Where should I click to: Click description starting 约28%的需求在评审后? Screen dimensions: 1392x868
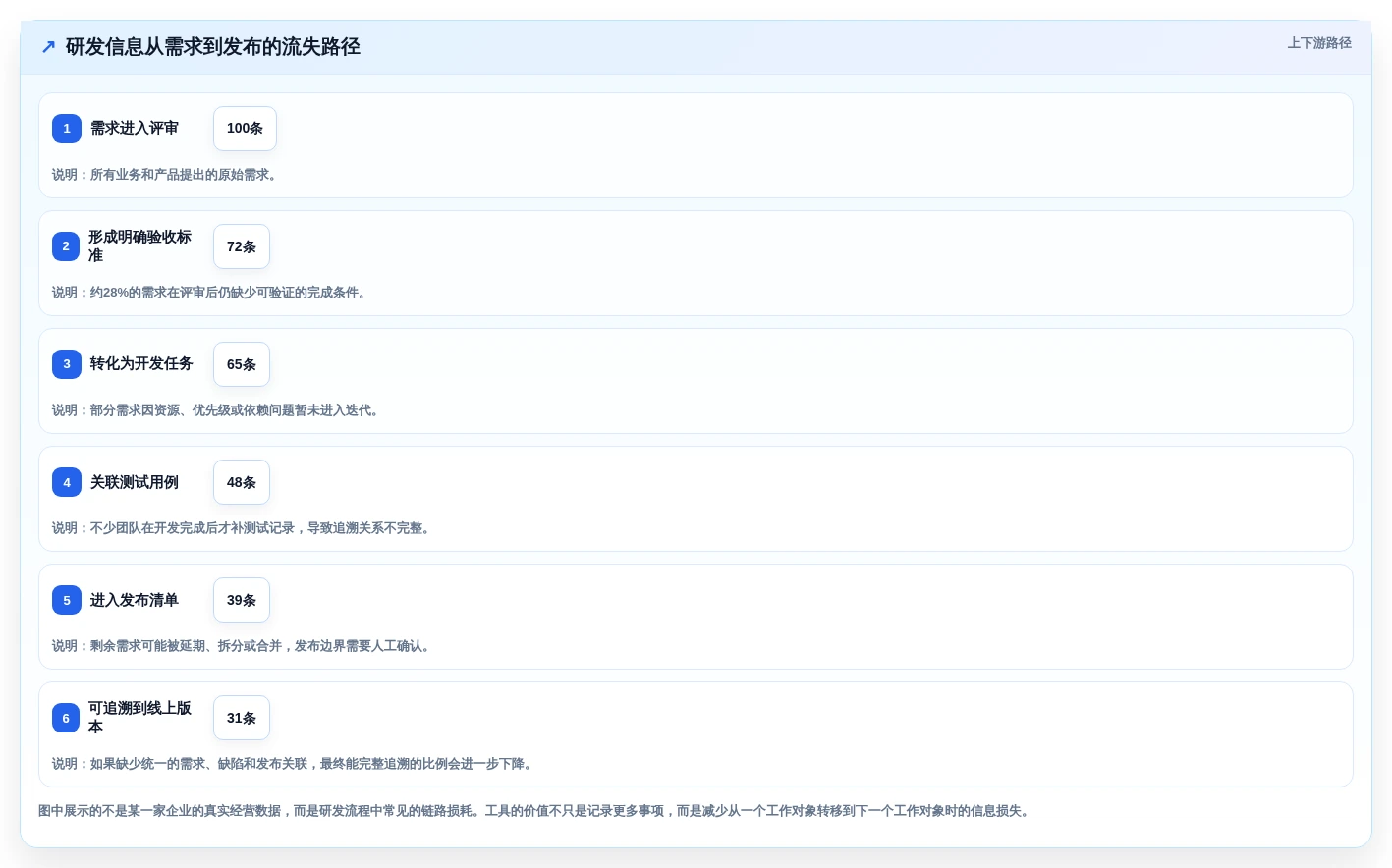(x=211, y=293)
